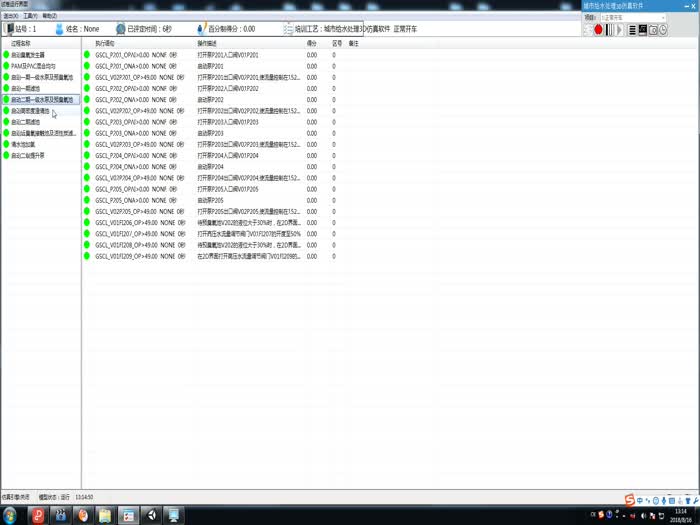Viewport: 700px width, 525px height.
Task: Open the project dropdown showing 正常开车
Action: coord(634,17)
